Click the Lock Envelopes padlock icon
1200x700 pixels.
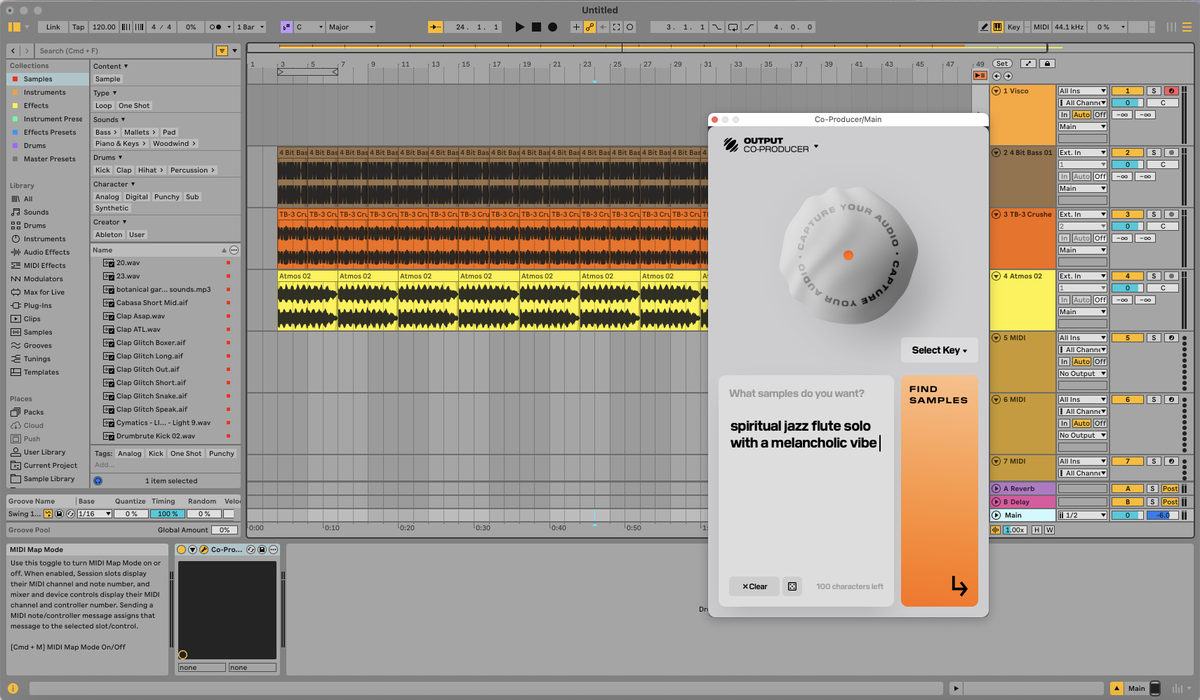[x=1047, y=63]
